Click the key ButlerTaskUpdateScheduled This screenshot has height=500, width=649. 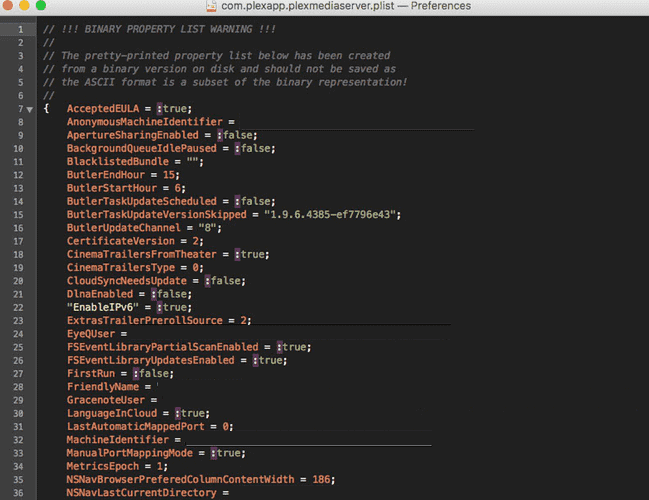point(142,201)
